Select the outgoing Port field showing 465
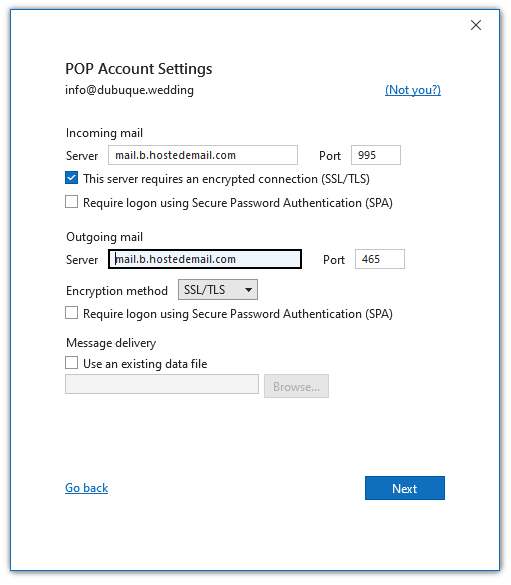This screenshot has height=585, width=511. point(380,259)
